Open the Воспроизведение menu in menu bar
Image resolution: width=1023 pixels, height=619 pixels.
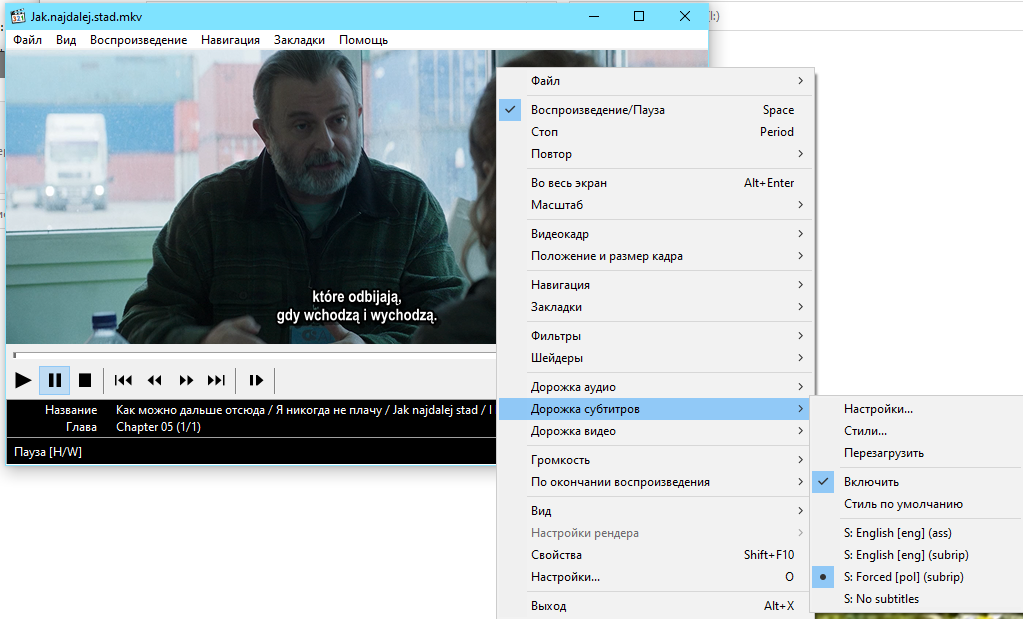click(x=138, y=40)
